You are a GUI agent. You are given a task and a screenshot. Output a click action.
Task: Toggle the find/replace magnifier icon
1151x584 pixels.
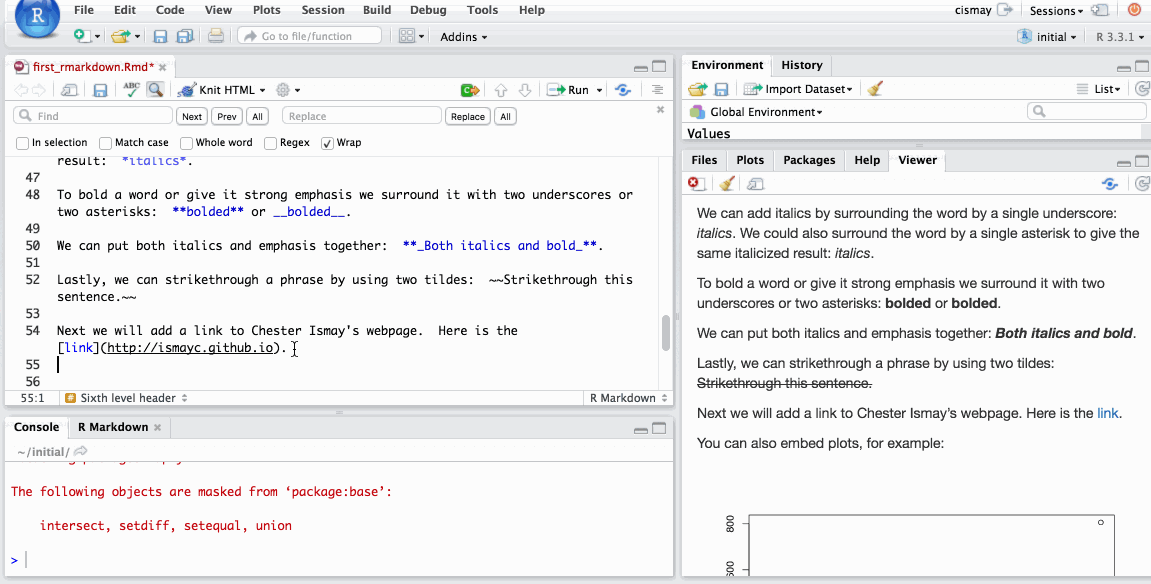pos(155,90)
